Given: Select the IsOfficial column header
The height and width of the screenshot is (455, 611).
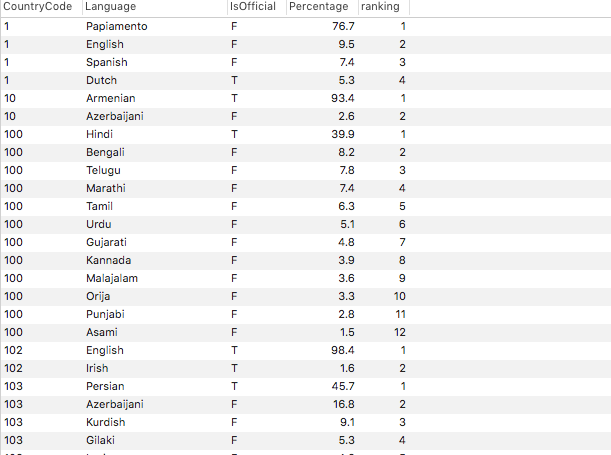Looking at the screenshot, I should pyautogui.click(x=253, y=7).
